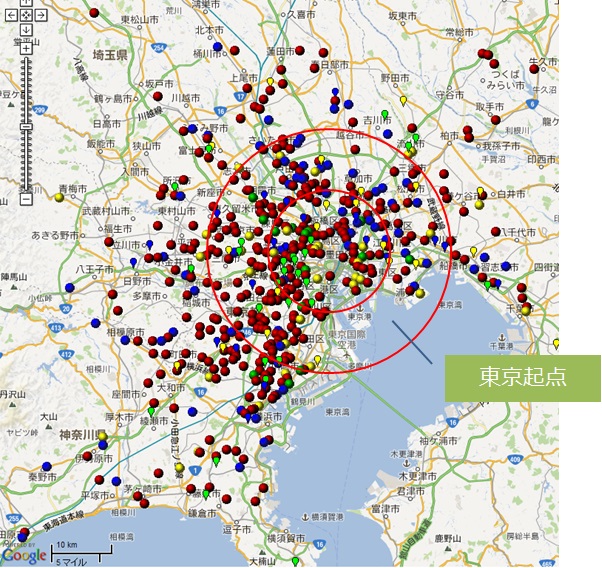Viewport: 602px width, 568px height.
Task: Select blue marker near 小仏峠
Action: pos(69,287)
